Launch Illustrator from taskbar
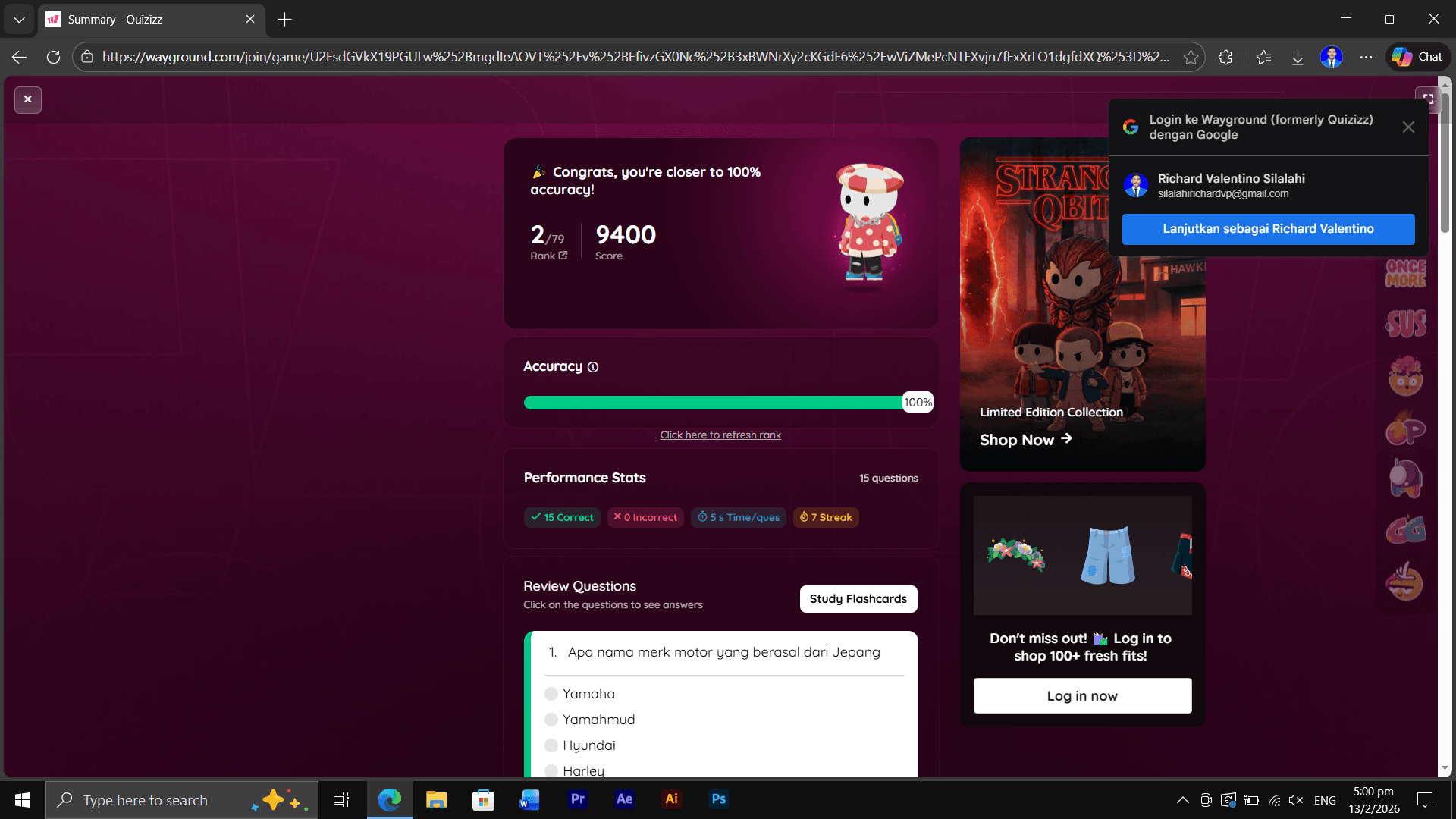This screenshot has height=819, width=1456. (672, 800)
